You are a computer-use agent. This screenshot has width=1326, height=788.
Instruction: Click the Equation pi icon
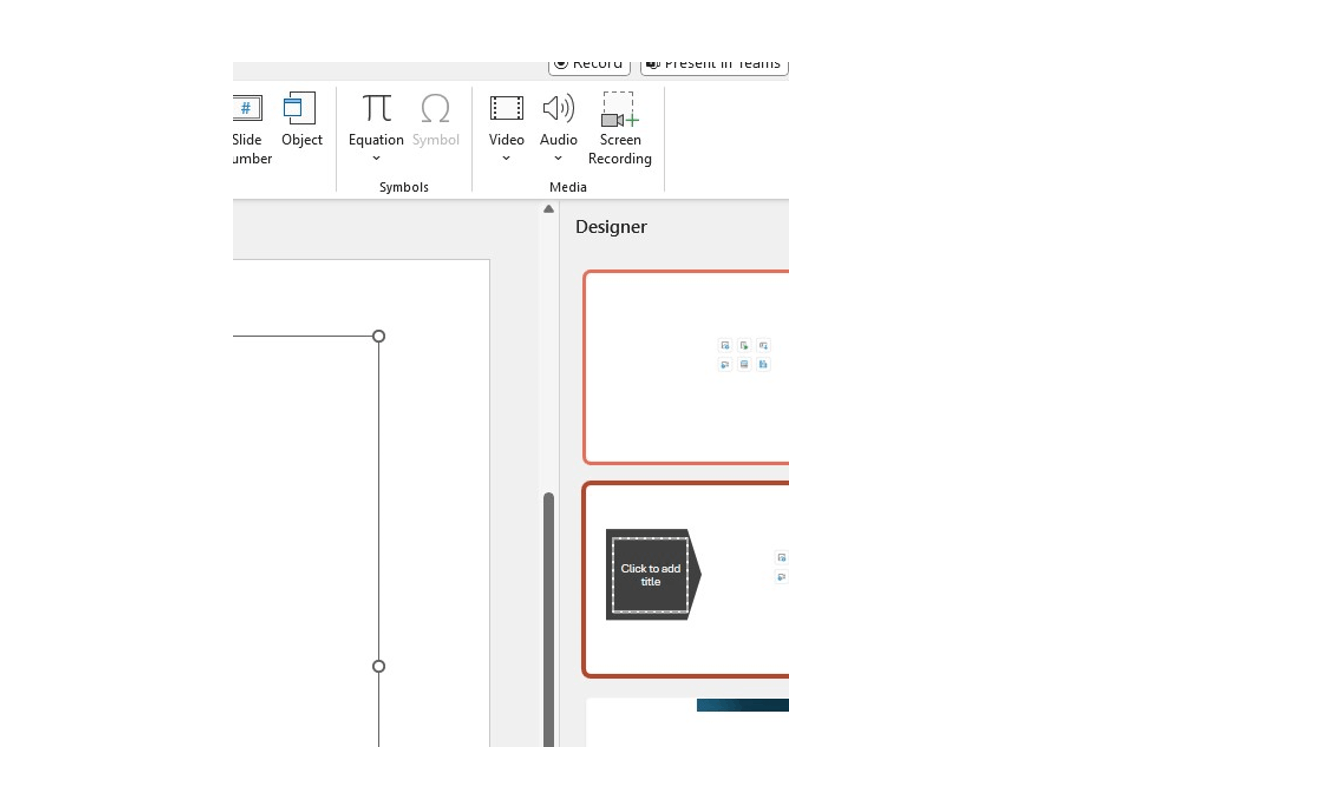376,108
